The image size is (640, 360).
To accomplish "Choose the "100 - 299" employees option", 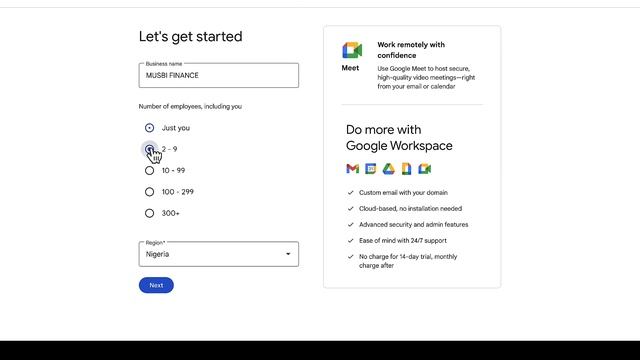I will (149, 192).
